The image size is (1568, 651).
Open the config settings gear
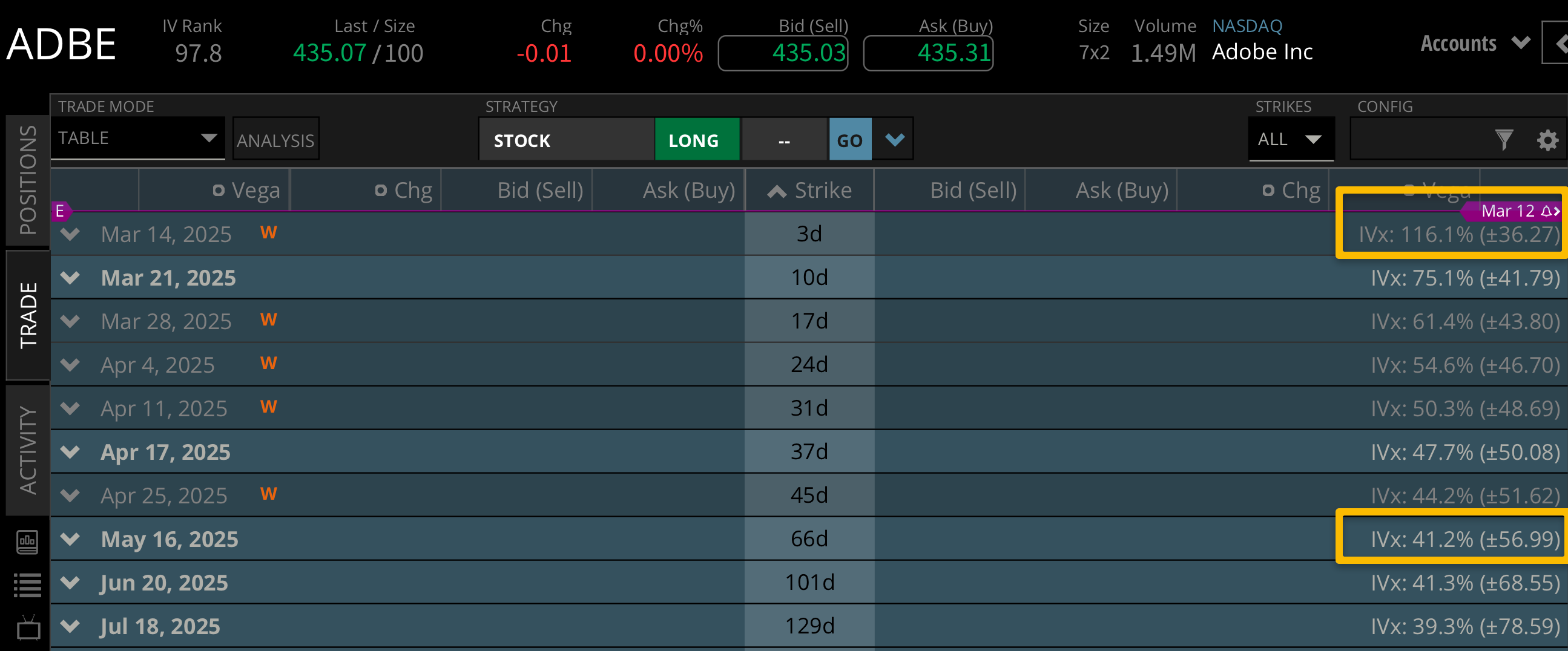(x=1547, y=140)
